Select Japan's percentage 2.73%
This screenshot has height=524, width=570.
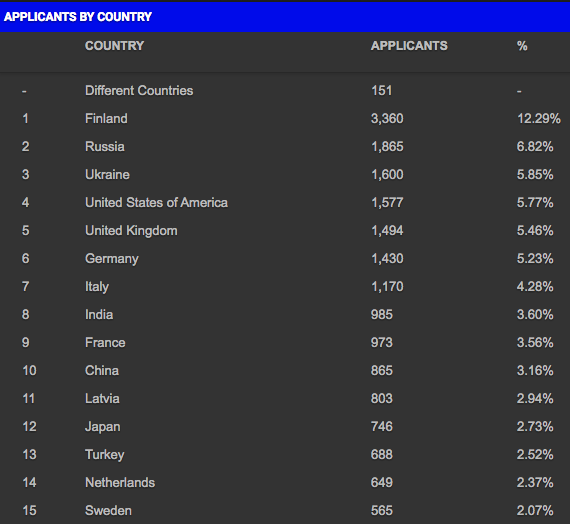[535, 427]
